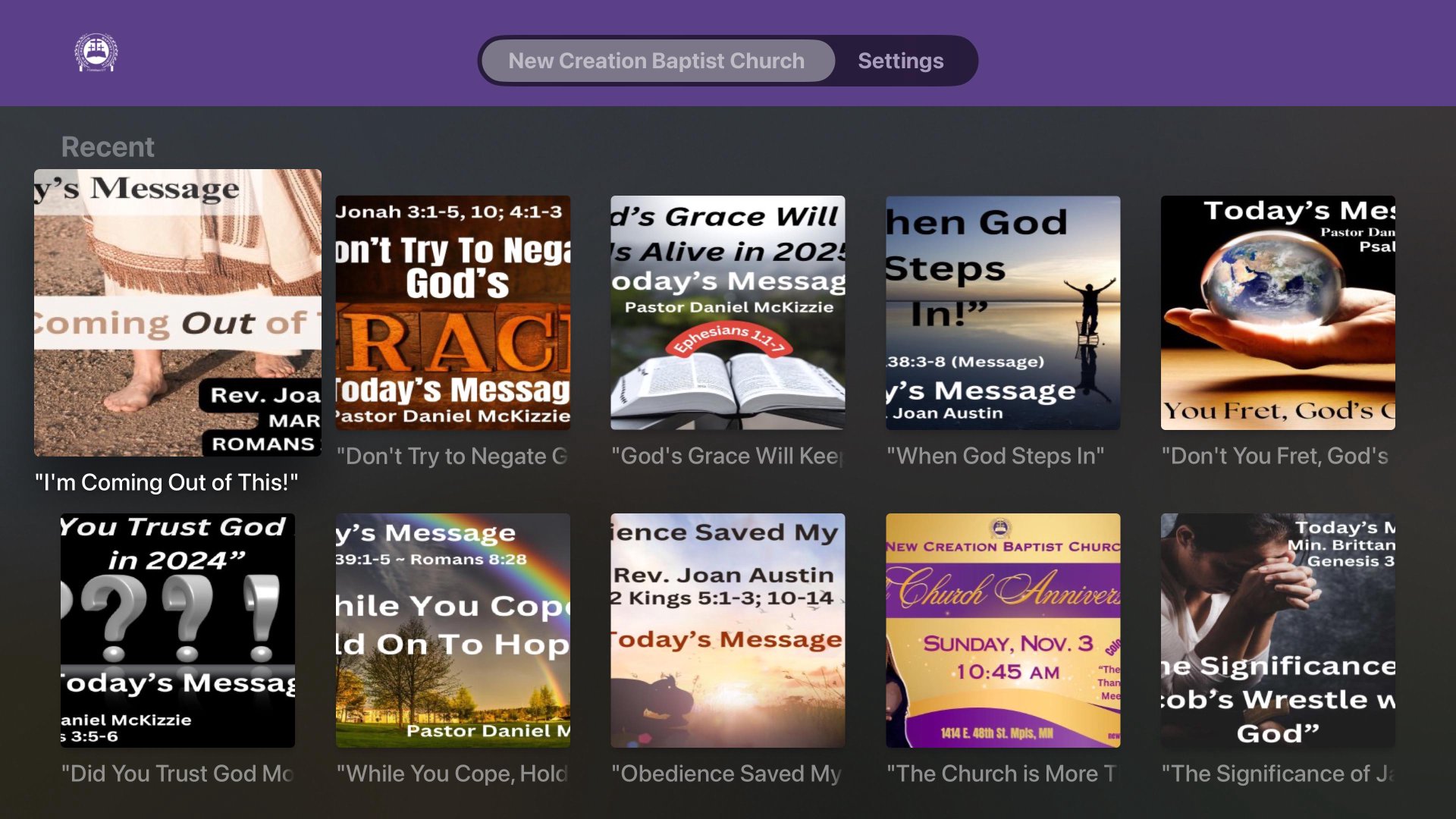Image resolution: width=1456 pixels, height=819 pixels.
Task: Select rainbow "While You Cope, Hold" thumbnail
Action: 453,630
